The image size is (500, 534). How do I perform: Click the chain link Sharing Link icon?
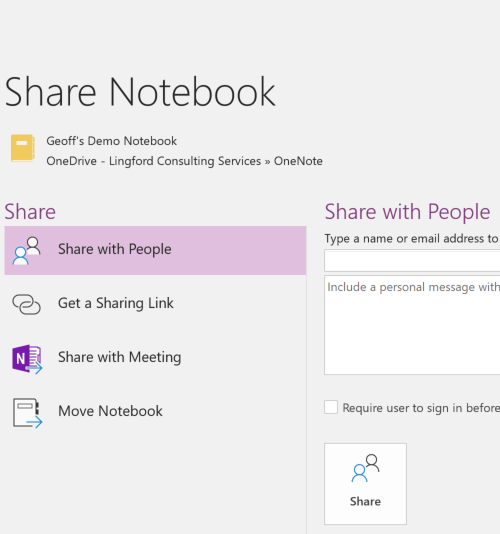click(x=27, y=304)
